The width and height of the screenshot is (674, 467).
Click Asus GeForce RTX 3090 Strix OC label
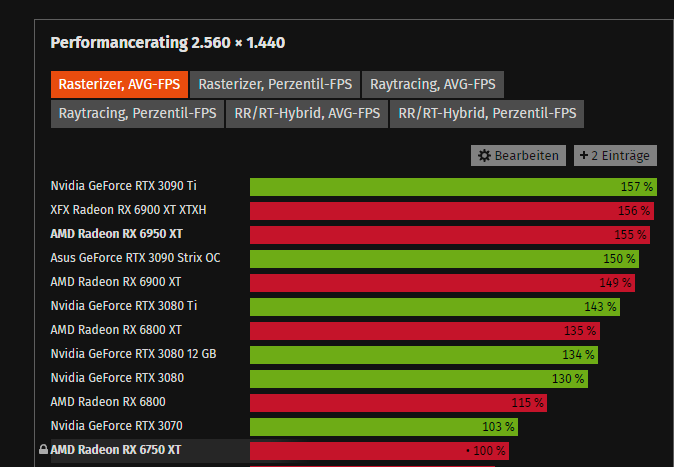135,258
